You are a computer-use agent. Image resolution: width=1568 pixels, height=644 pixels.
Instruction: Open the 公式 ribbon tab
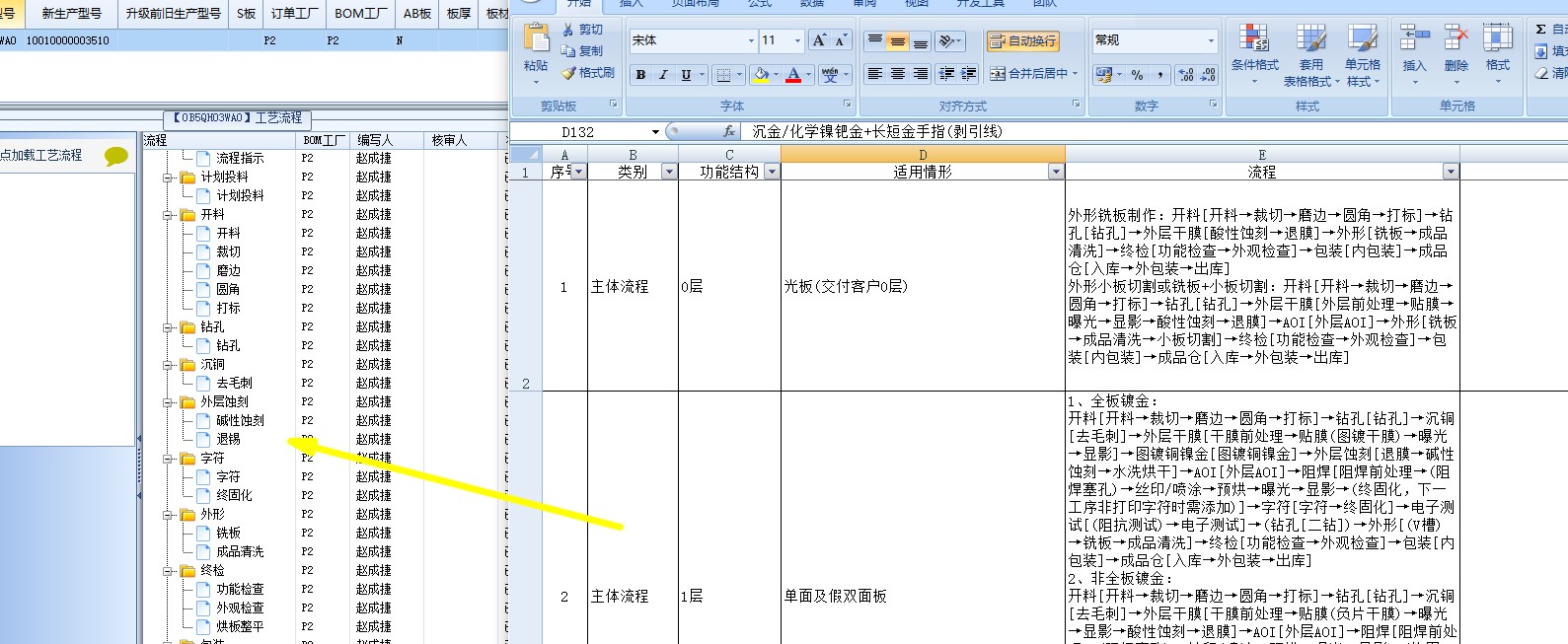pos(760,3)
